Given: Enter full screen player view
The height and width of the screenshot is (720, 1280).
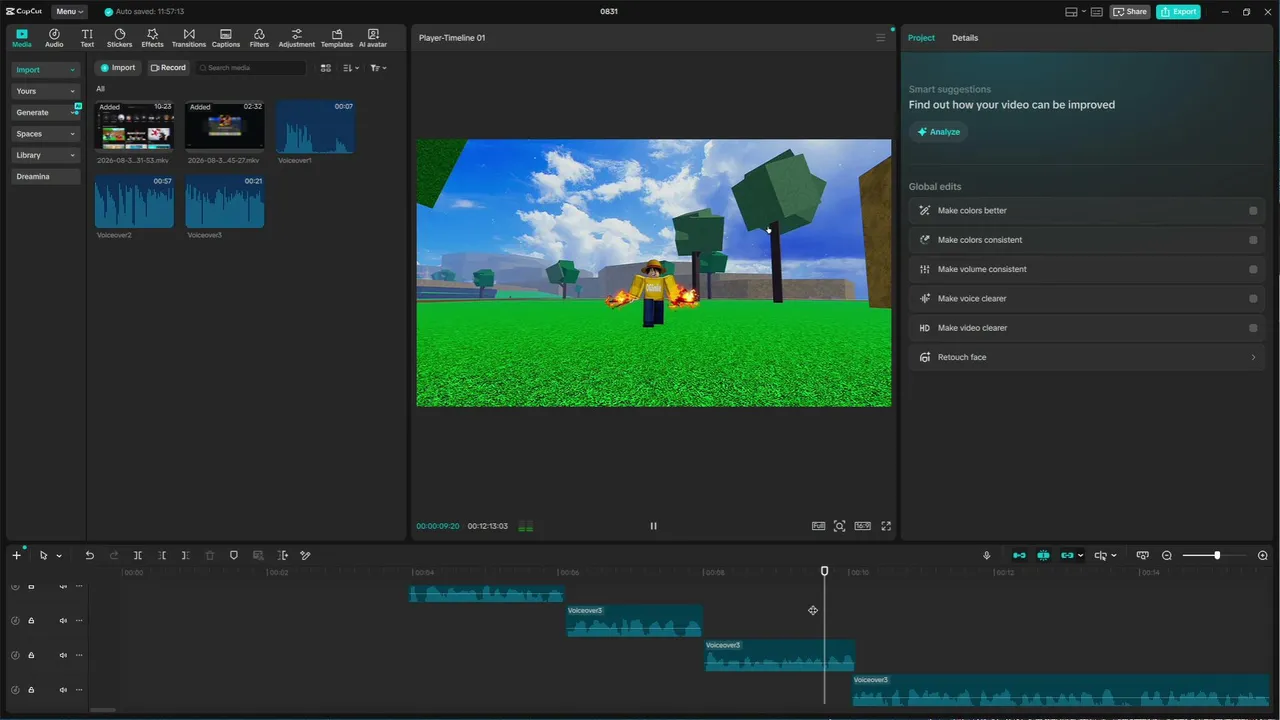Looking at the screenshot, I should pos(886,526).
